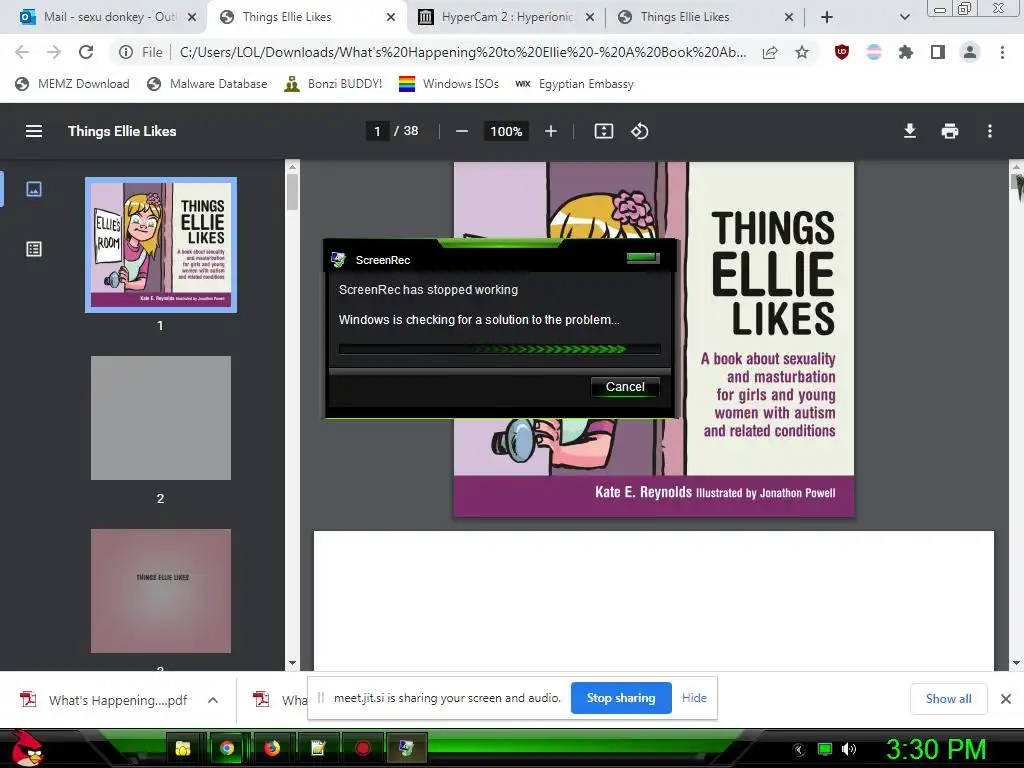Select page 1 thumbnail

pyautogui.click(x=161, y=245)
